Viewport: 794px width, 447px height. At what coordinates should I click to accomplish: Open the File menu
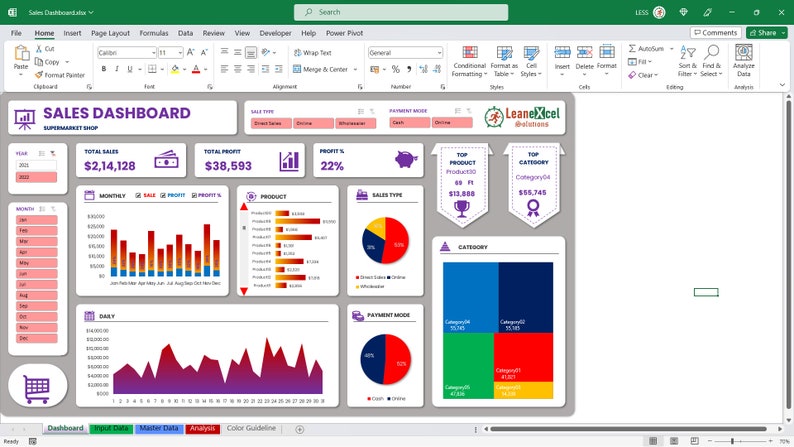click(16, 33)
